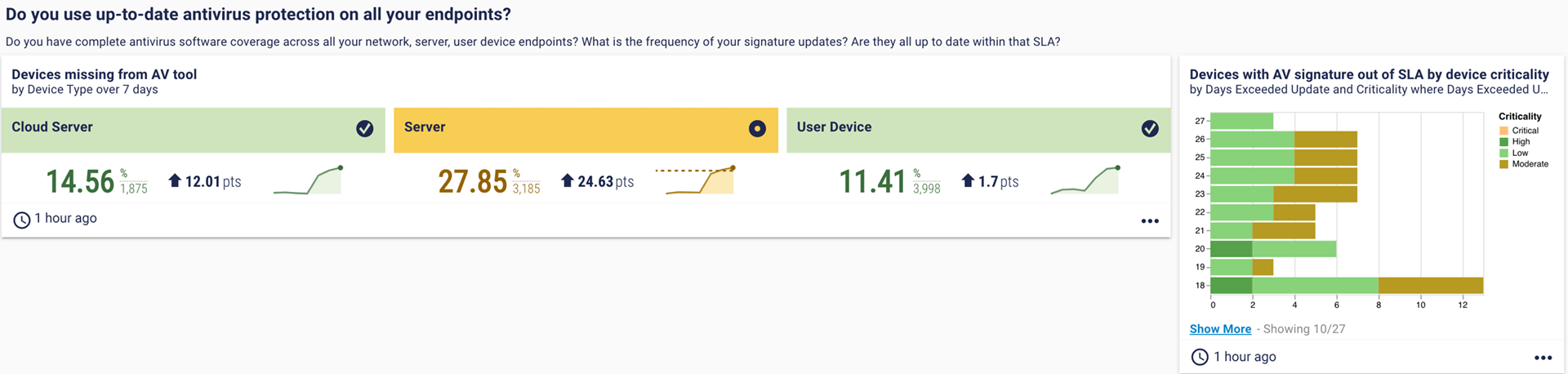Click the User Device checkmark status icon
This screenshot has width=1568, height=374.
tap(1150, 128)
